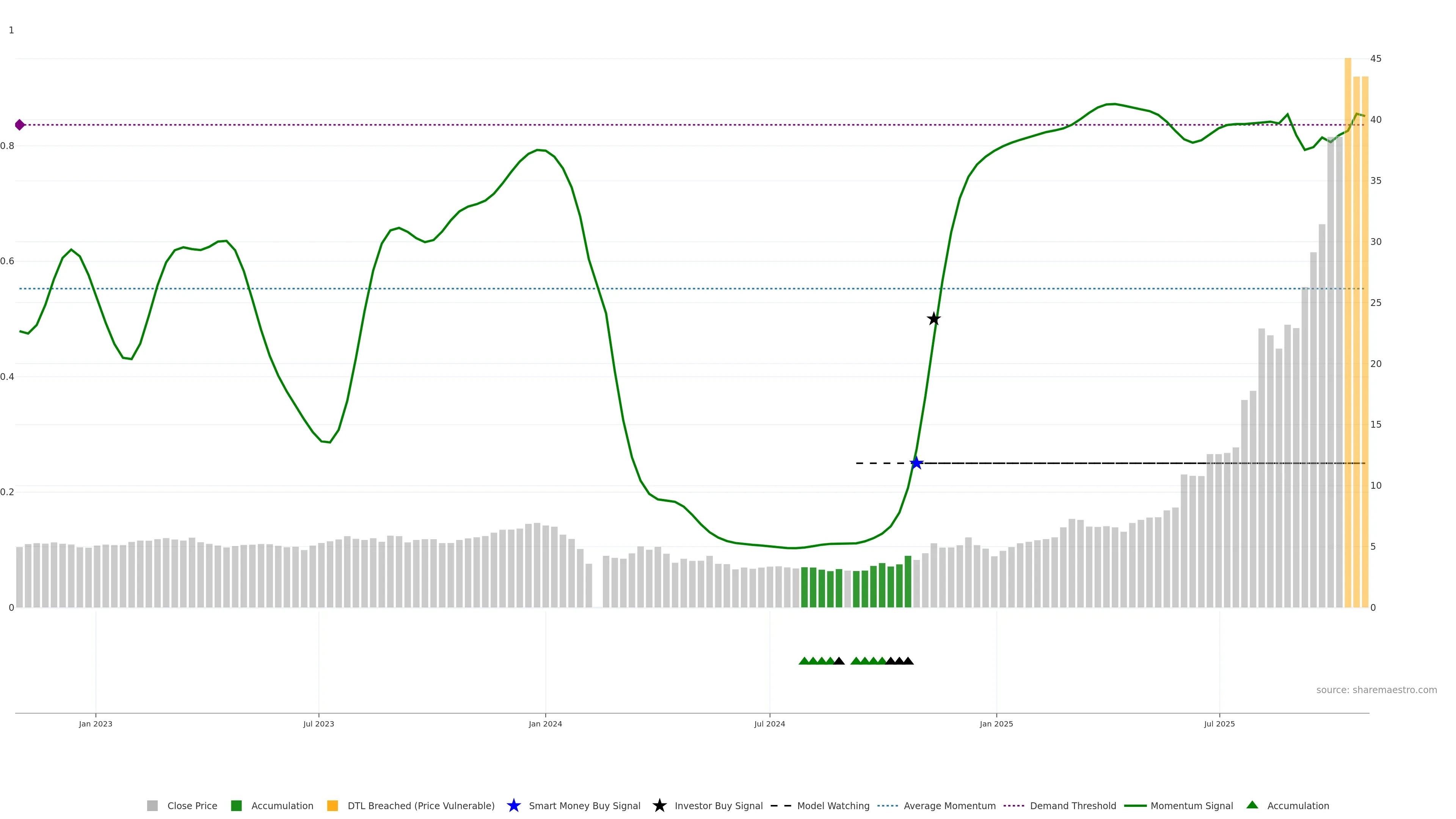Click the source: sharemaestro.com text

(x=1376, y=690)
